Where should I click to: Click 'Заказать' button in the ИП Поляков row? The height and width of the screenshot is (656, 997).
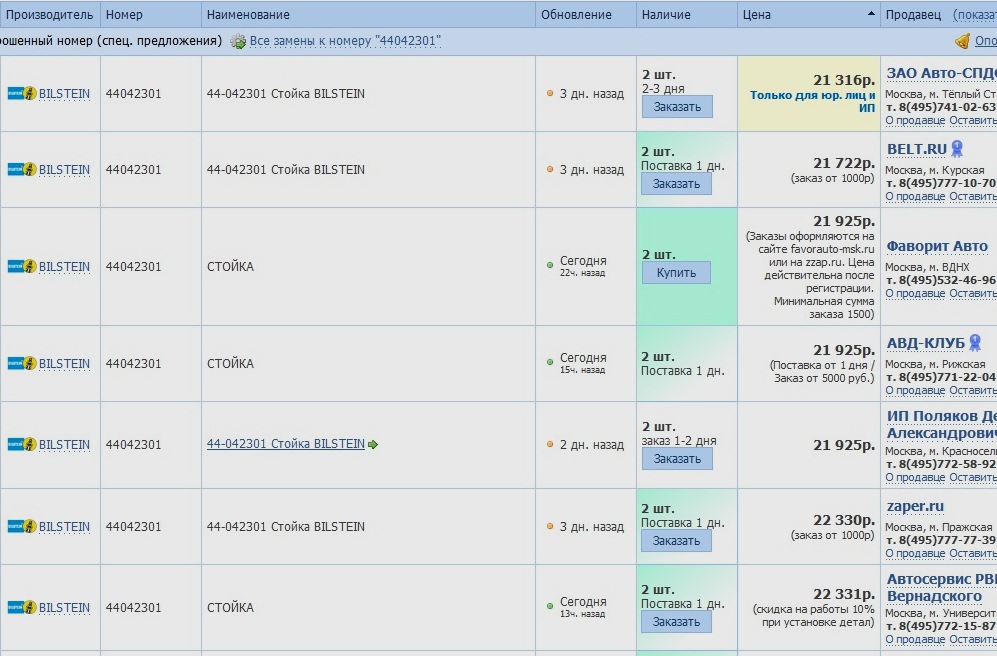[x=677, y=459]
